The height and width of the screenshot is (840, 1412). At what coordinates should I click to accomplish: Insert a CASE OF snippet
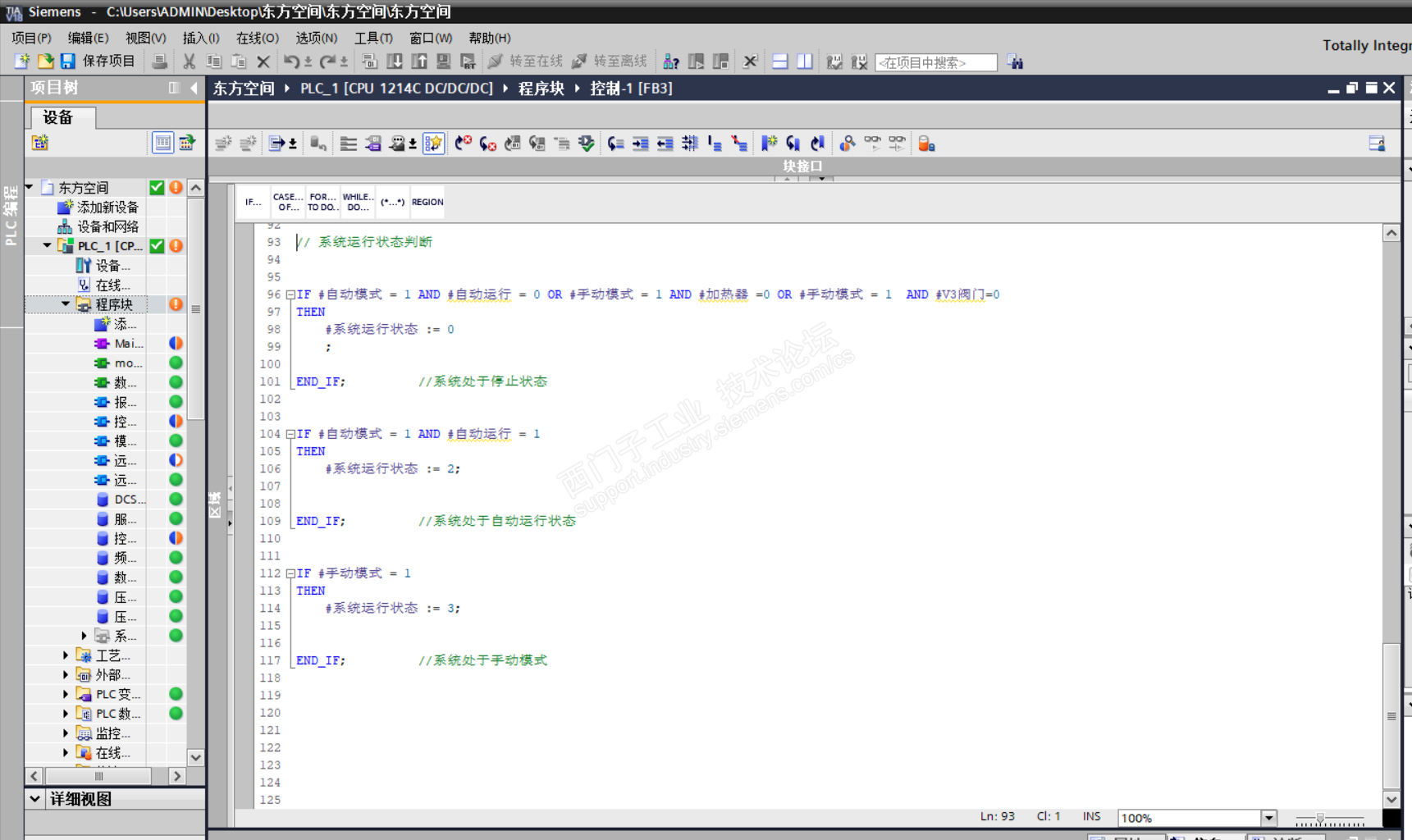288,202
